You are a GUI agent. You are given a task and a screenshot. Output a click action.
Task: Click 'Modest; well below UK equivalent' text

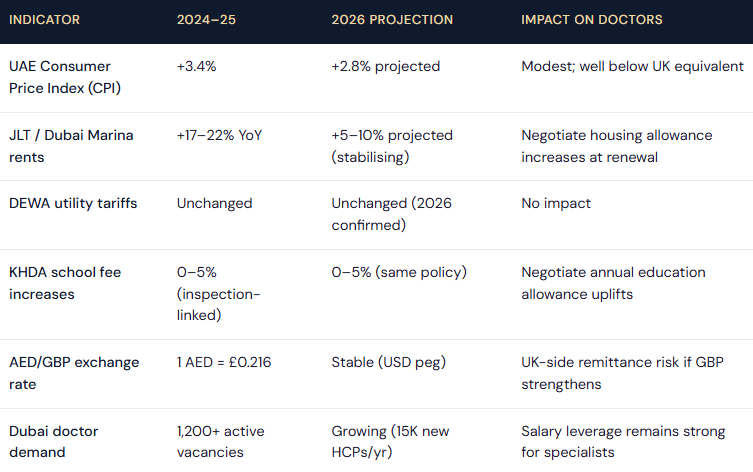pos(632,66)
